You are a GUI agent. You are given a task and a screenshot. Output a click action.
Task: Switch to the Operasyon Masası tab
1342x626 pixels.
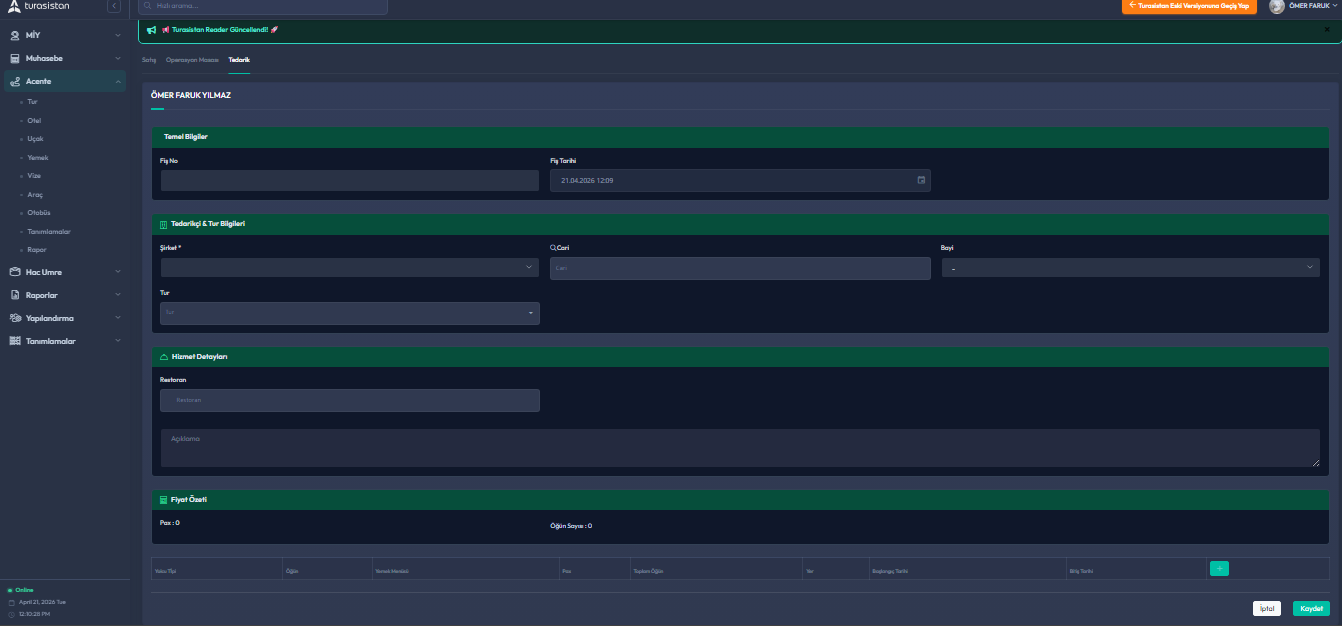[x=192, y=60]
